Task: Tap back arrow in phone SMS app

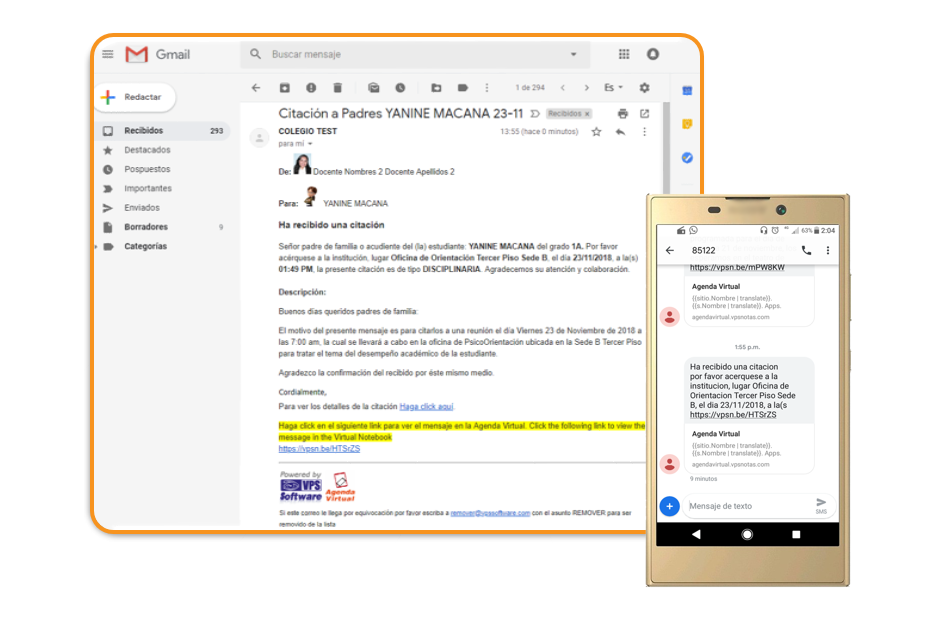Action: pos(670,251)
